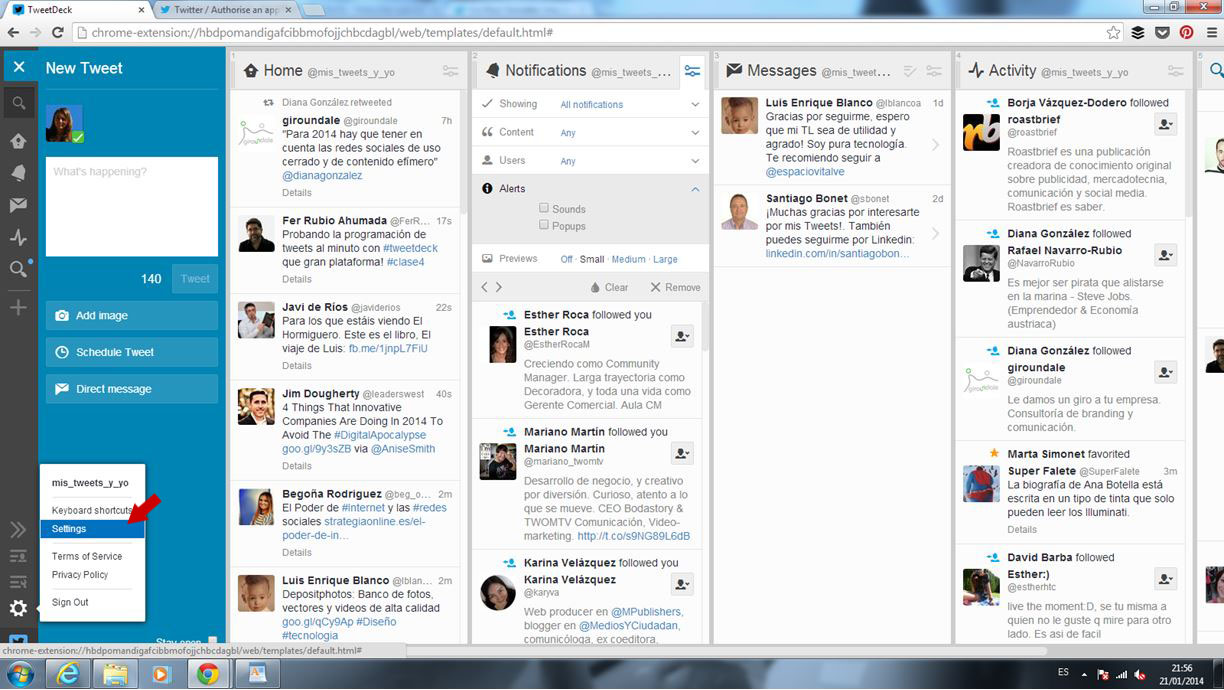Screen dimensions: 1224x690
Task: Close the New Tweet panel
Action: pyautogui.click(x=19, y=68)
